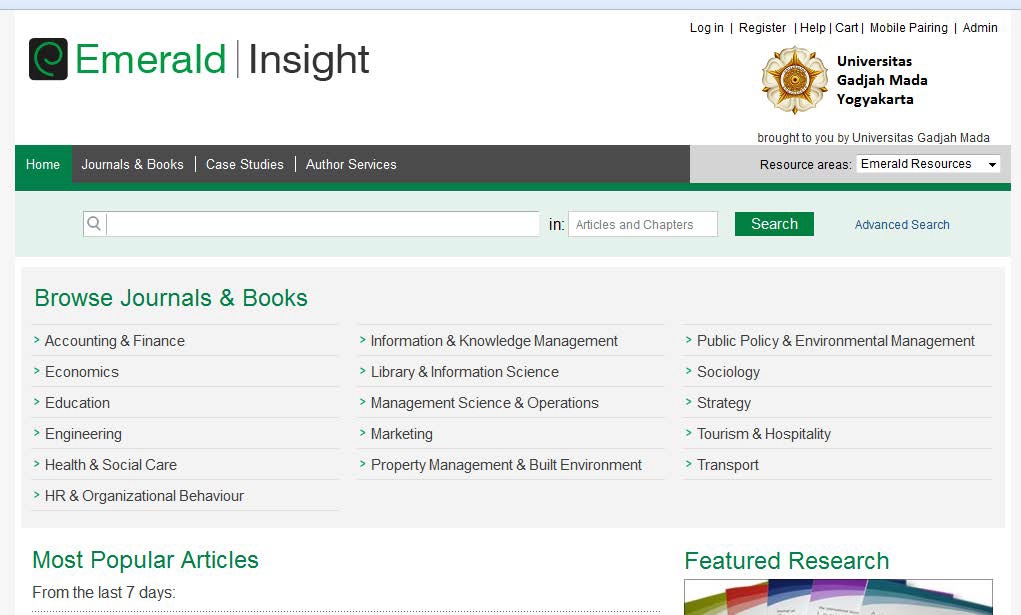This screenshot has width=1021, height=615.
Task: Click the Universitas Gadjah Mada emblem
Action: [x=794, y=80]
